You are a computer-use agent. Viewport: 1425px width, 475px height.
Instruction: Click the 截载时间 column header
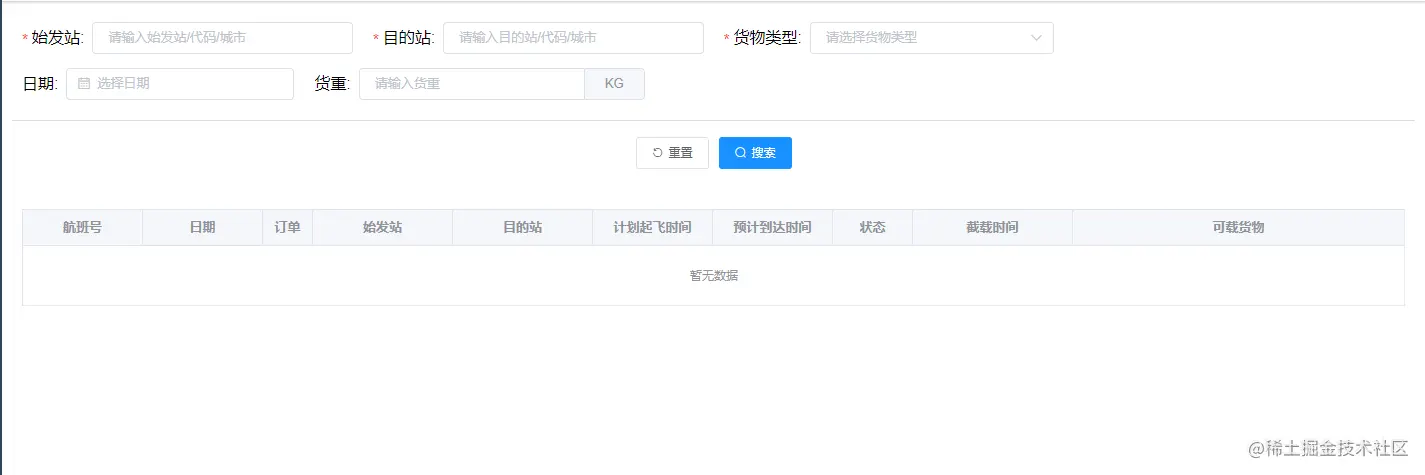(992, 227)
